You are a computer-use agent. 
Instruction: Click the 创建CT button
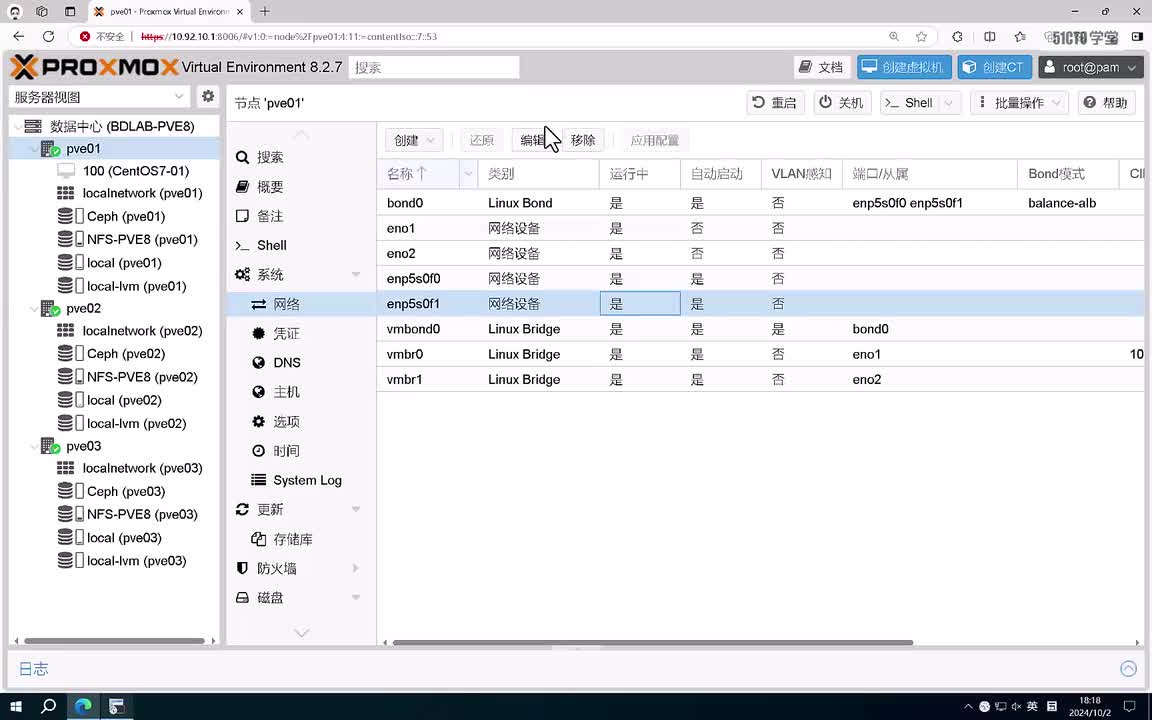[x=995, y=67]
